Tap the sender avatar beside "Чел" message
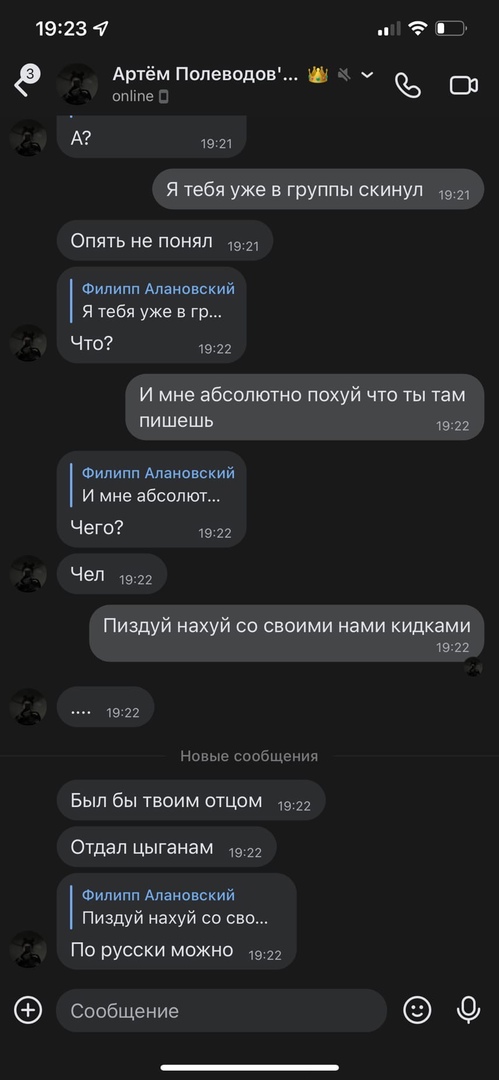The height and width of the screenshot is (1080, 499). pos(28,574)
